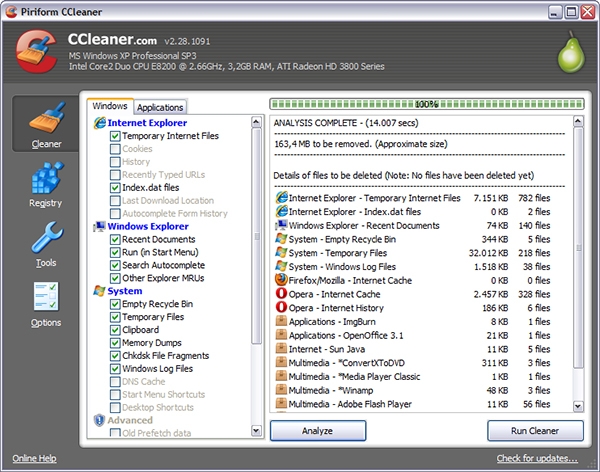Click Opera icon beside Internet History result

coord(282,307)
